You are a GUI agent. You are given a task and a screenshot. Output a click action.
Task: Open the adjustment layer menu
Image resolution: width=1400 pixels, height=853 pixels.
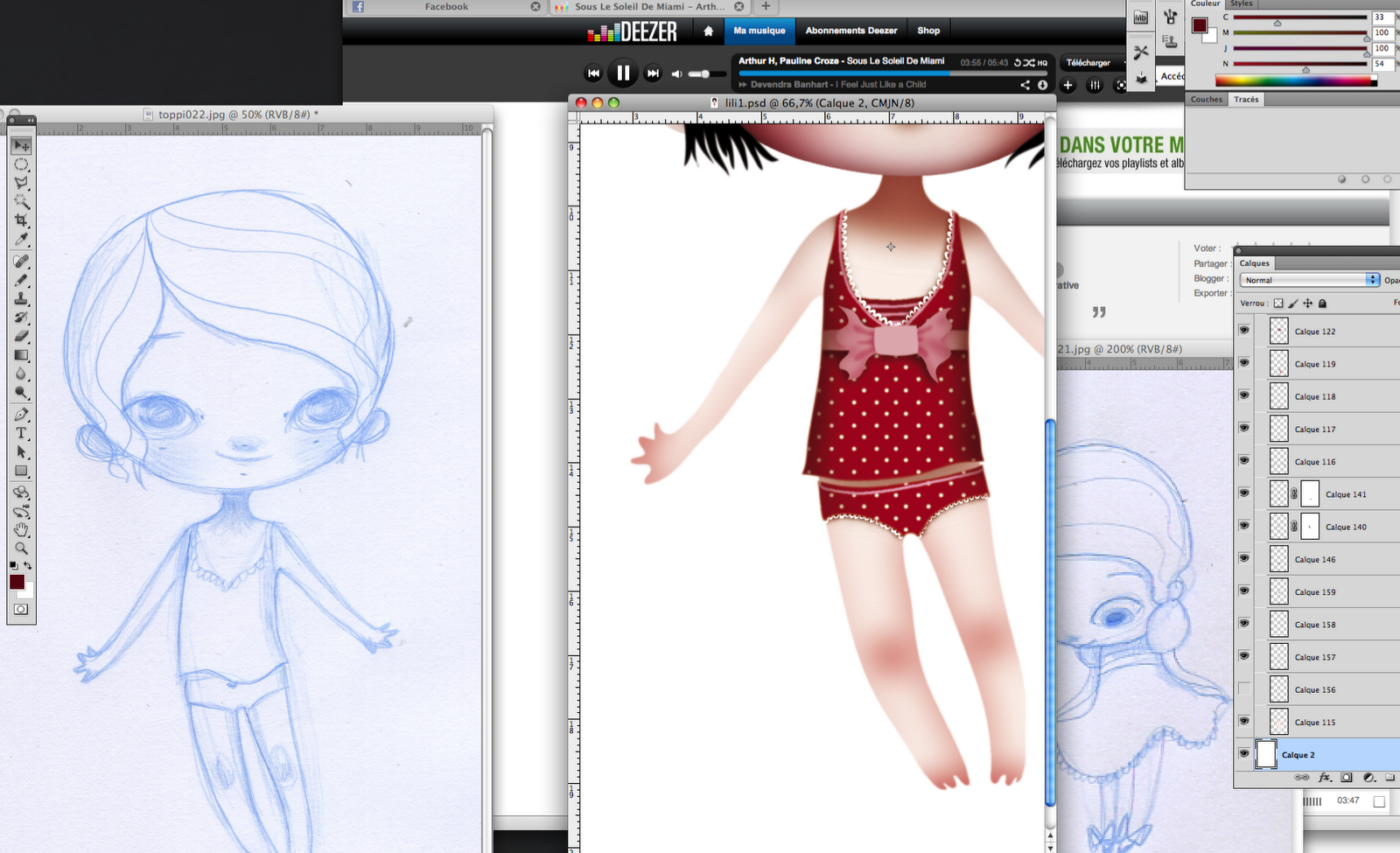click(x=1368, y=777)
